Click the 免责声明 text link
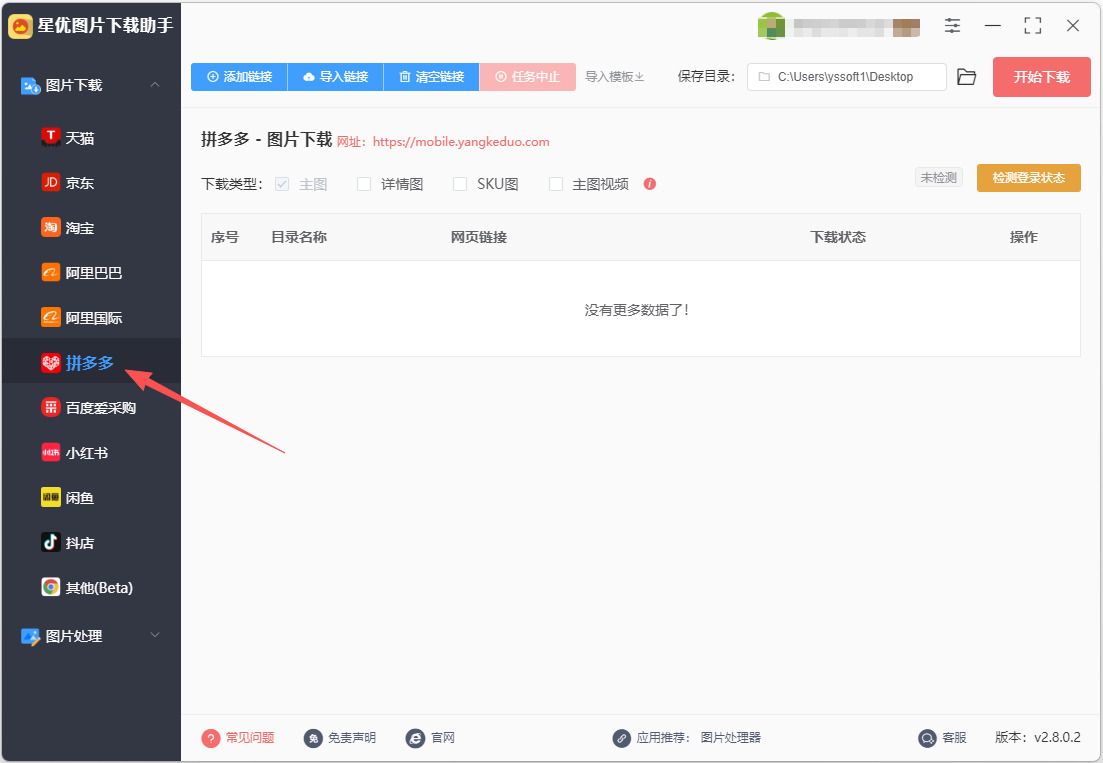 click(352, 738)
